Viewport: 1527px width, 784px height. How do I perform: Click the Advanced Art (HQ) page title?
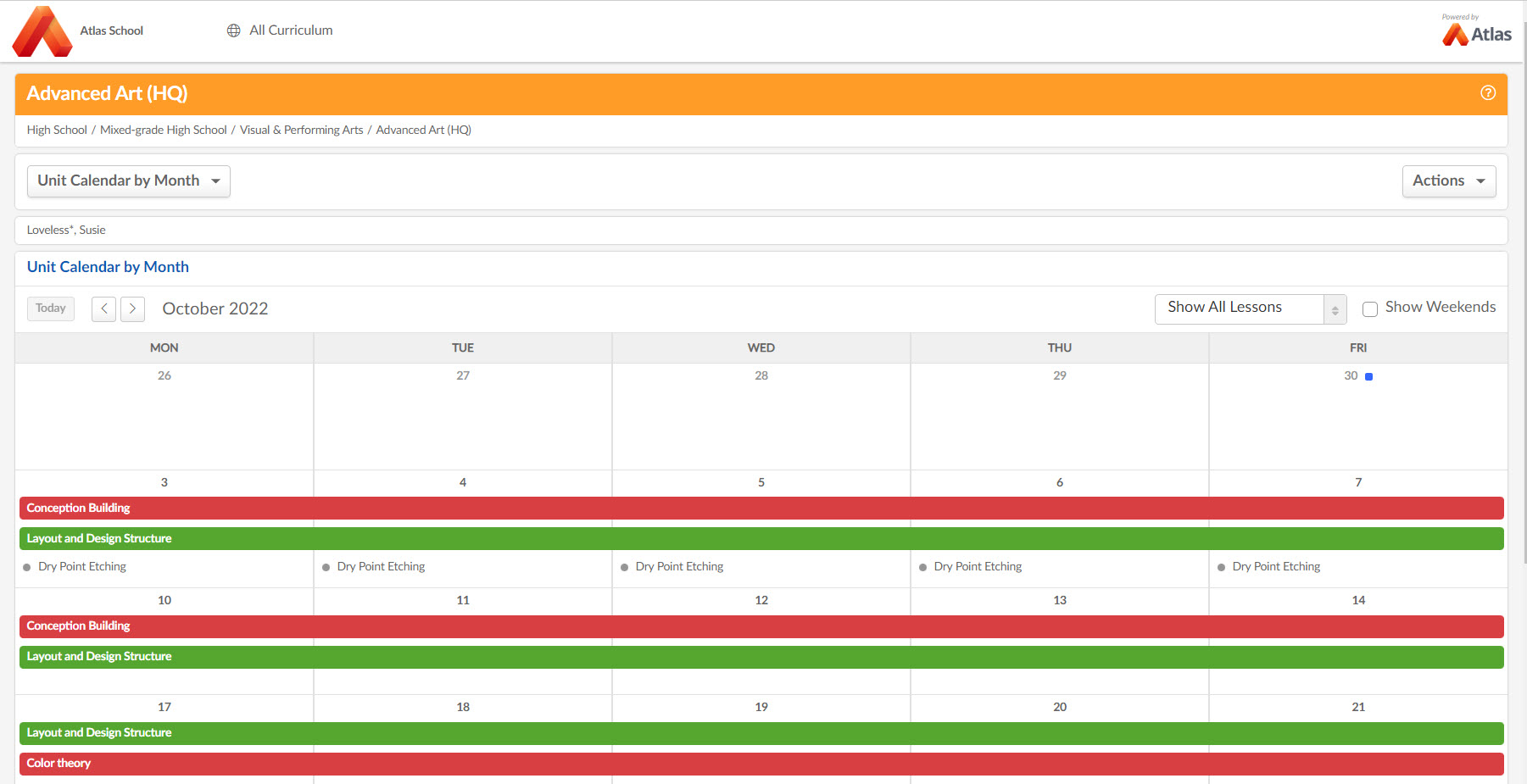[x=107, y=93]
